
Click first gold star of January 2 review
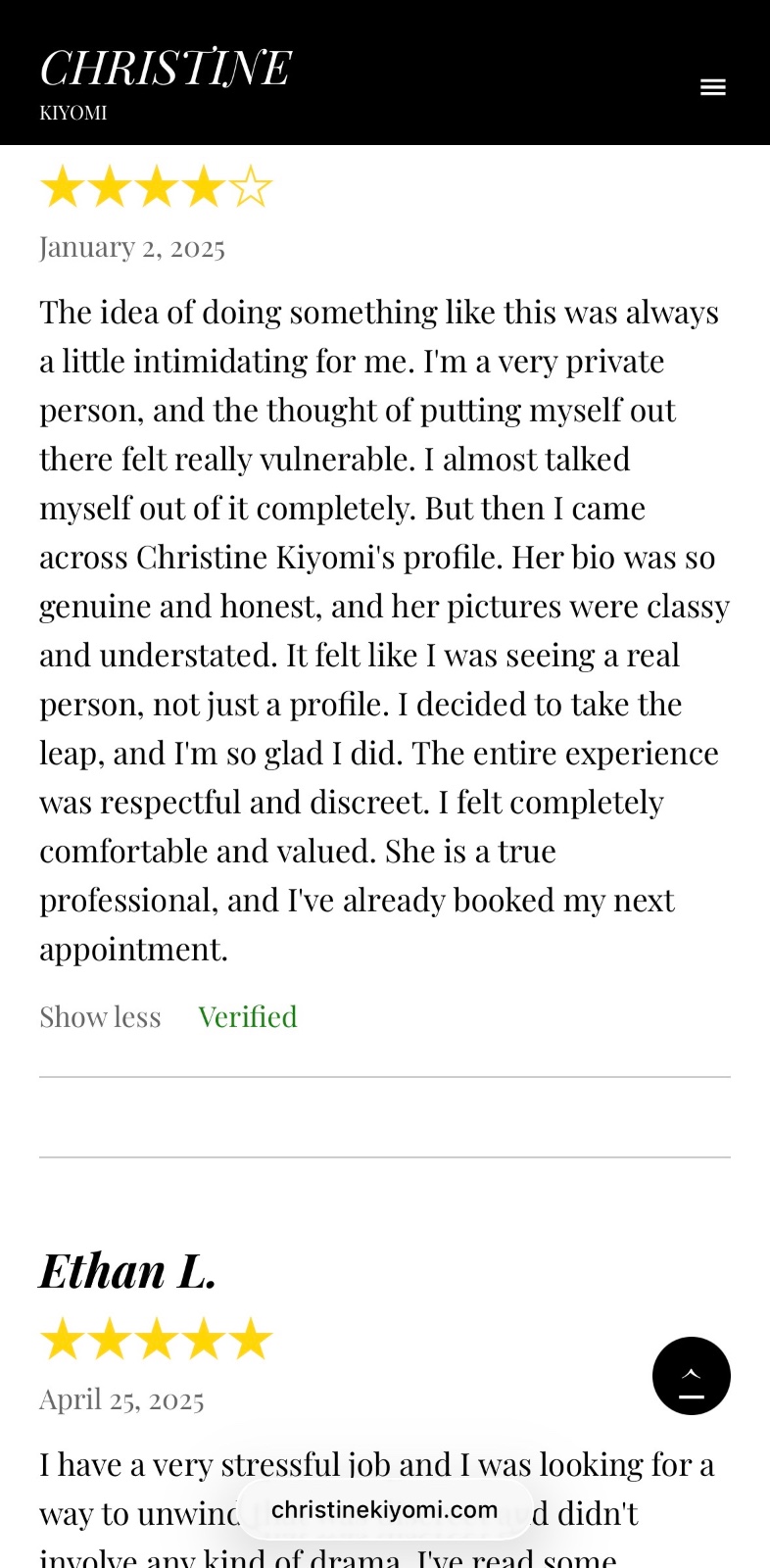point(63,186)
